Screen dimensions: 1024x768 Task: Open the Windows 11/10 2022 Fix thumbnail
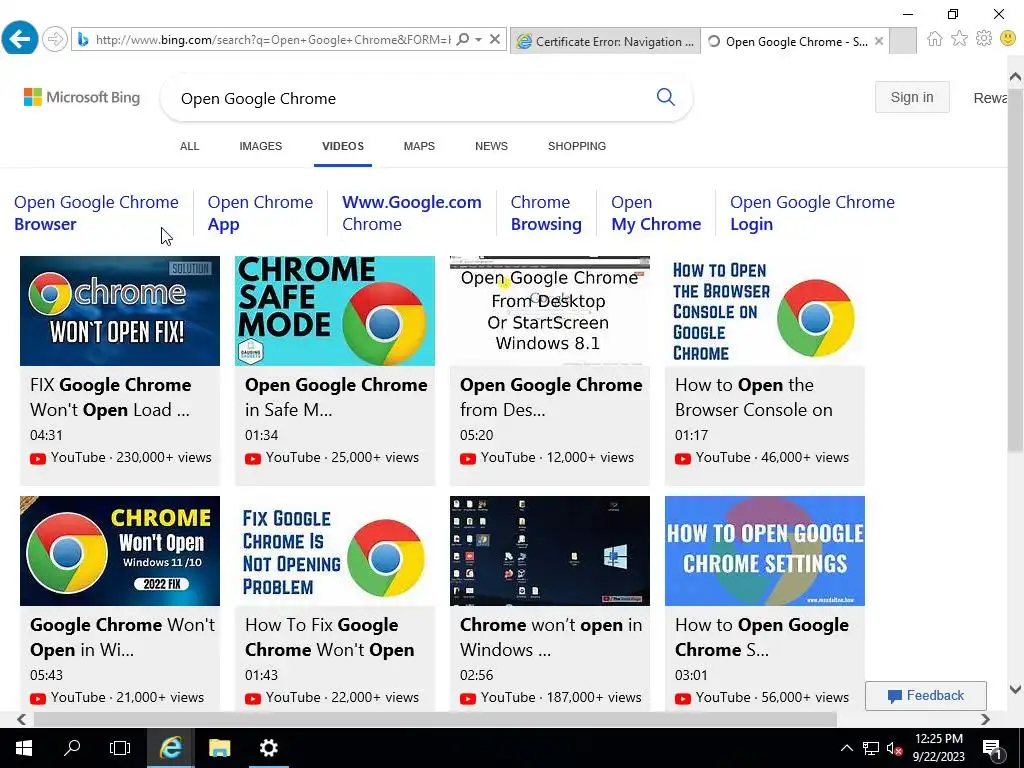pyautogui.click(x=120, y=551)
